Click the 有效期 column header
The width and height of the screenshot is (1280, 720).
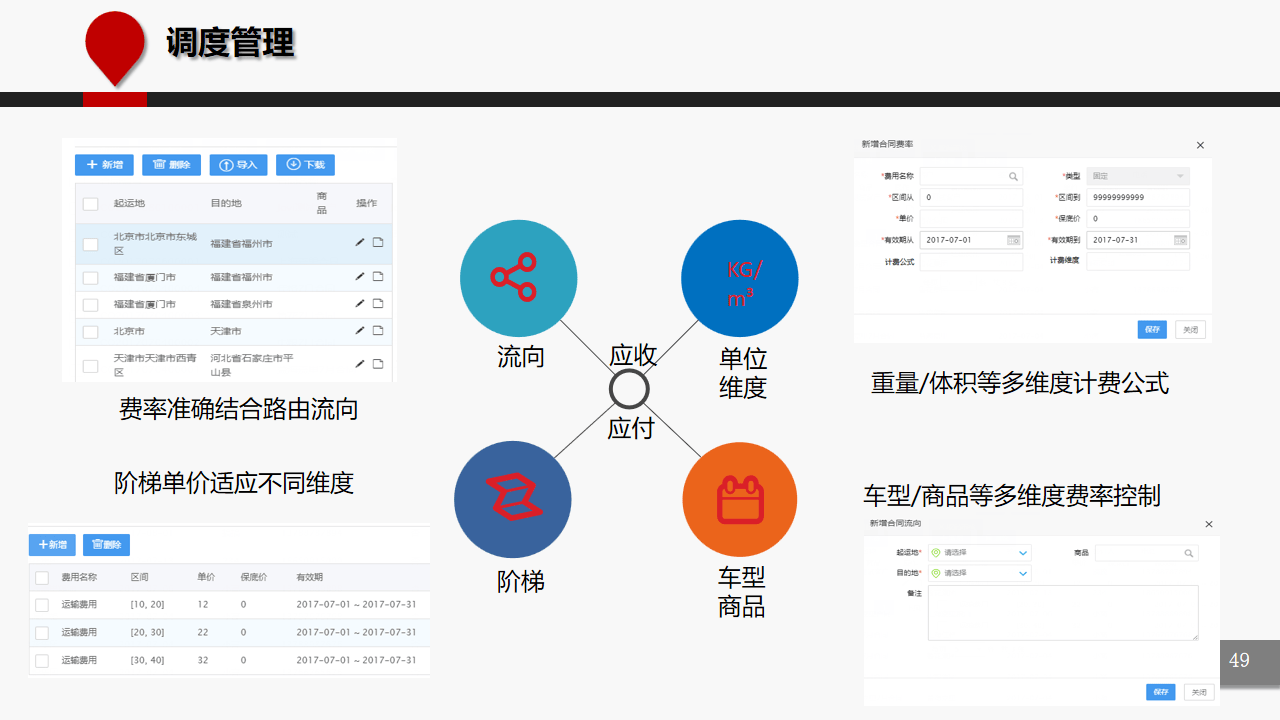tap(309, 577)
